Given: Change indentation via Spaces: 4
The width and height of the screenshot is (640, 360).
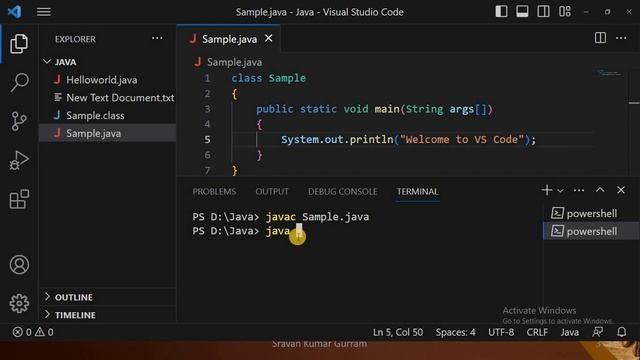Looking at the screenshot, I should coord(455,332).
